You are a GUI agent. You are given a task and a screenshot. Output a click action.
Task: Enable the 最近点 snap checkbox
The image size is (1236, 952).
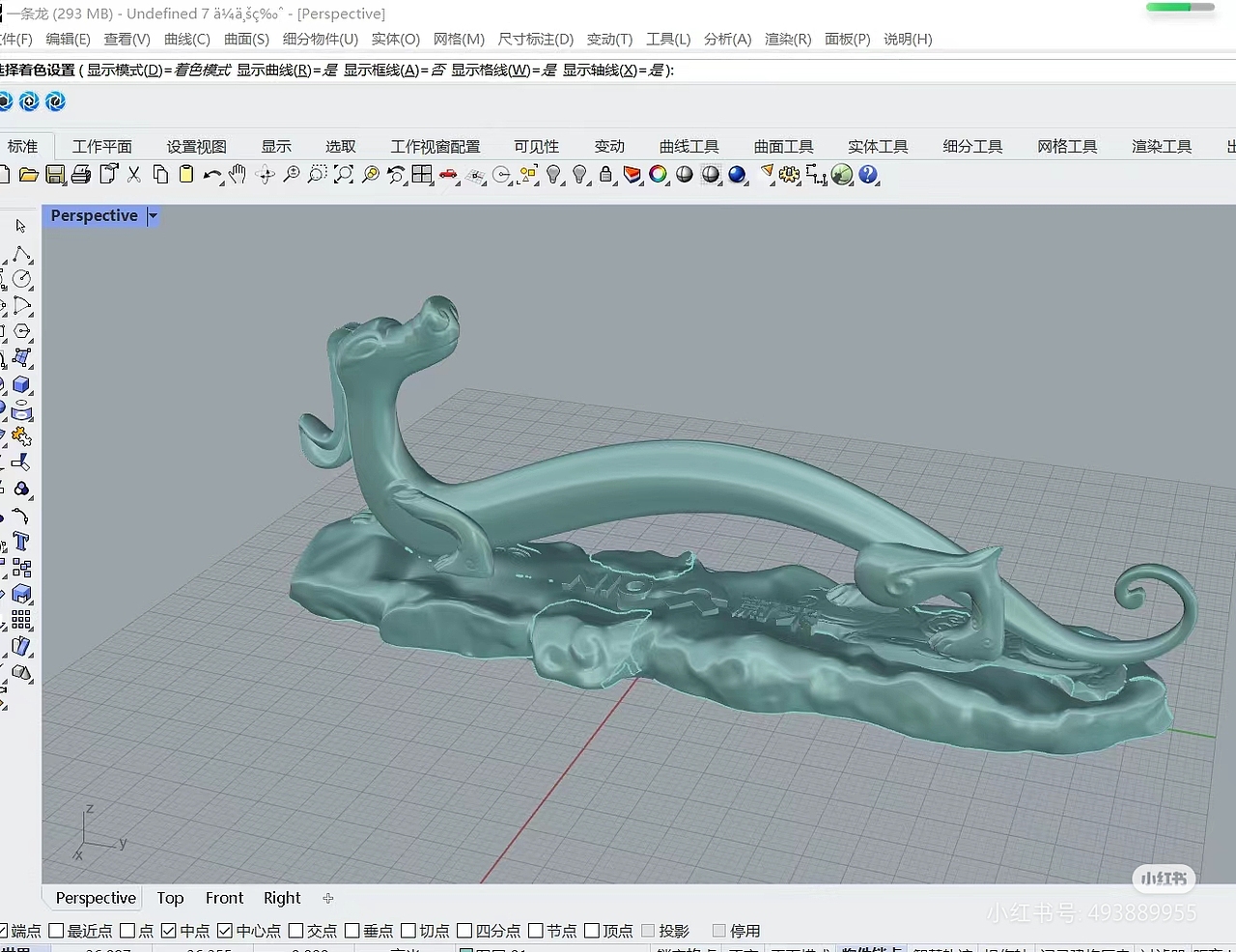coord(56,931)
